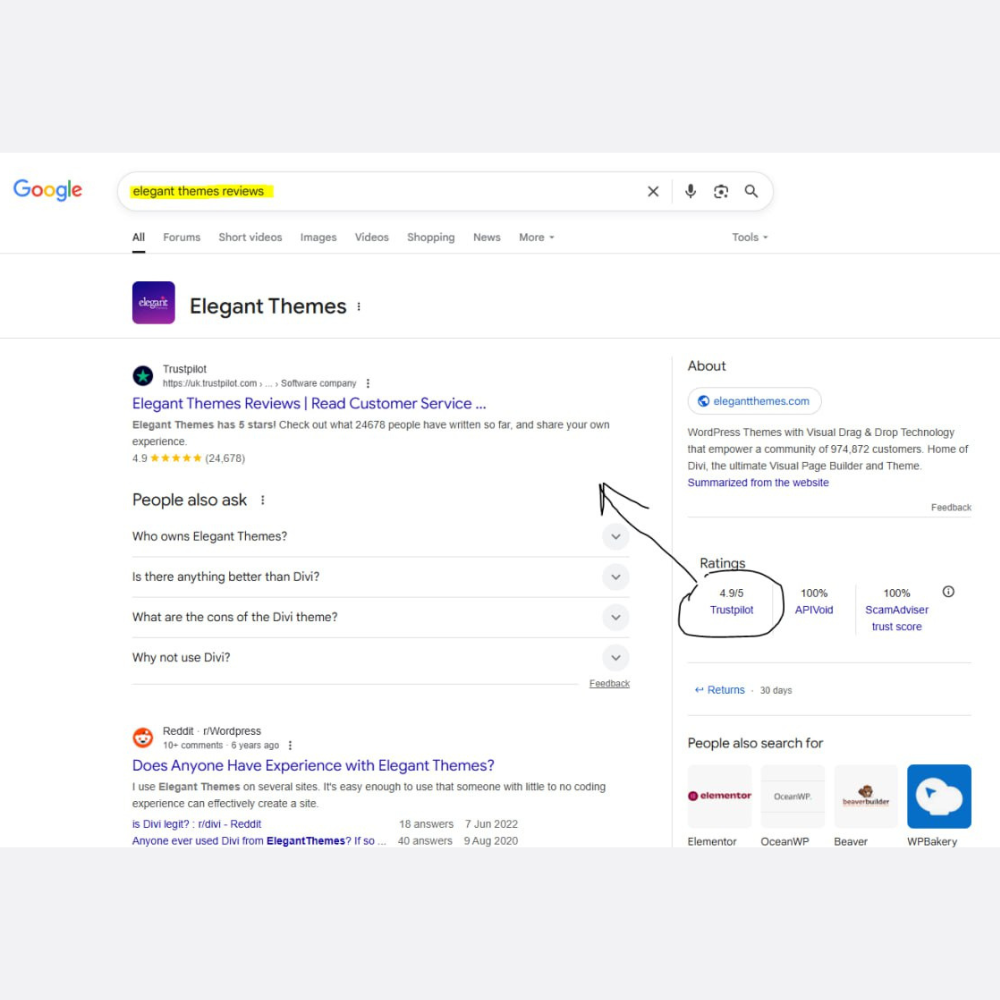Click 'Reddit · r/Wordpress' source label
Screen dimensions: 1000x1000
click(212, 731)
